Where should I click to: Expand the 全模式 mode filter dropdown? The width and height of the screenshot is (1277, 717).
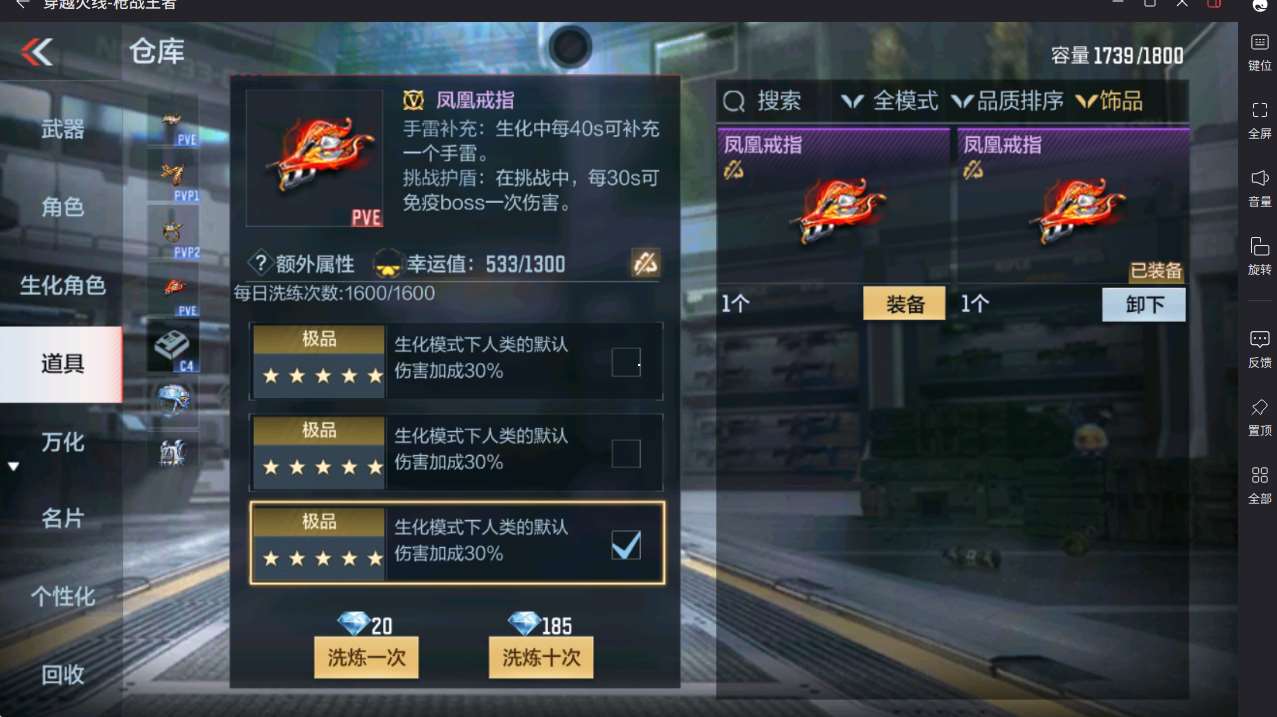tap(889, 101)
